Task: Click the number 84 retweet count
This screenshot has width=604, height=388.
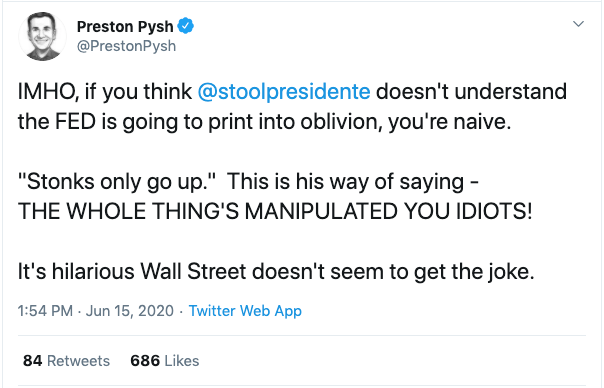Action: pyautogui.click(x=32, y=361)
